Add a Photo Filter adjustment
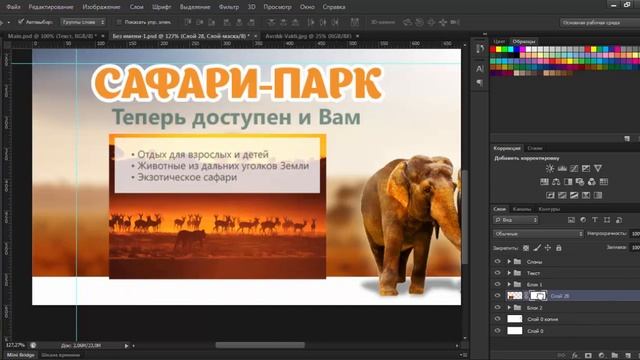Screen dimensions: 640x360 580,182
